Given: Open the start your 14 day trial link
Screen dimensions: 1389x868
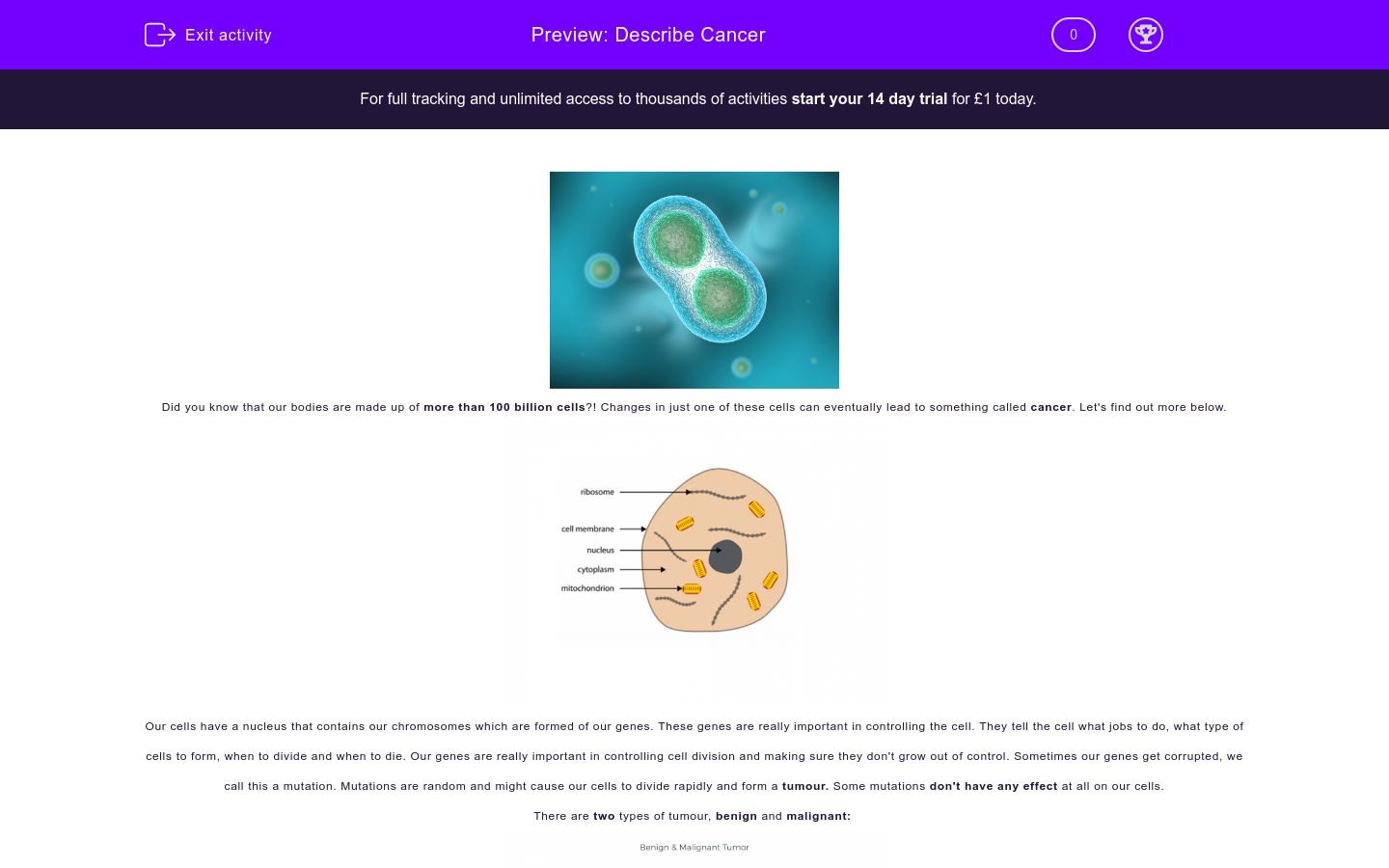Looking at the screenshot, I should coord(868,98).
